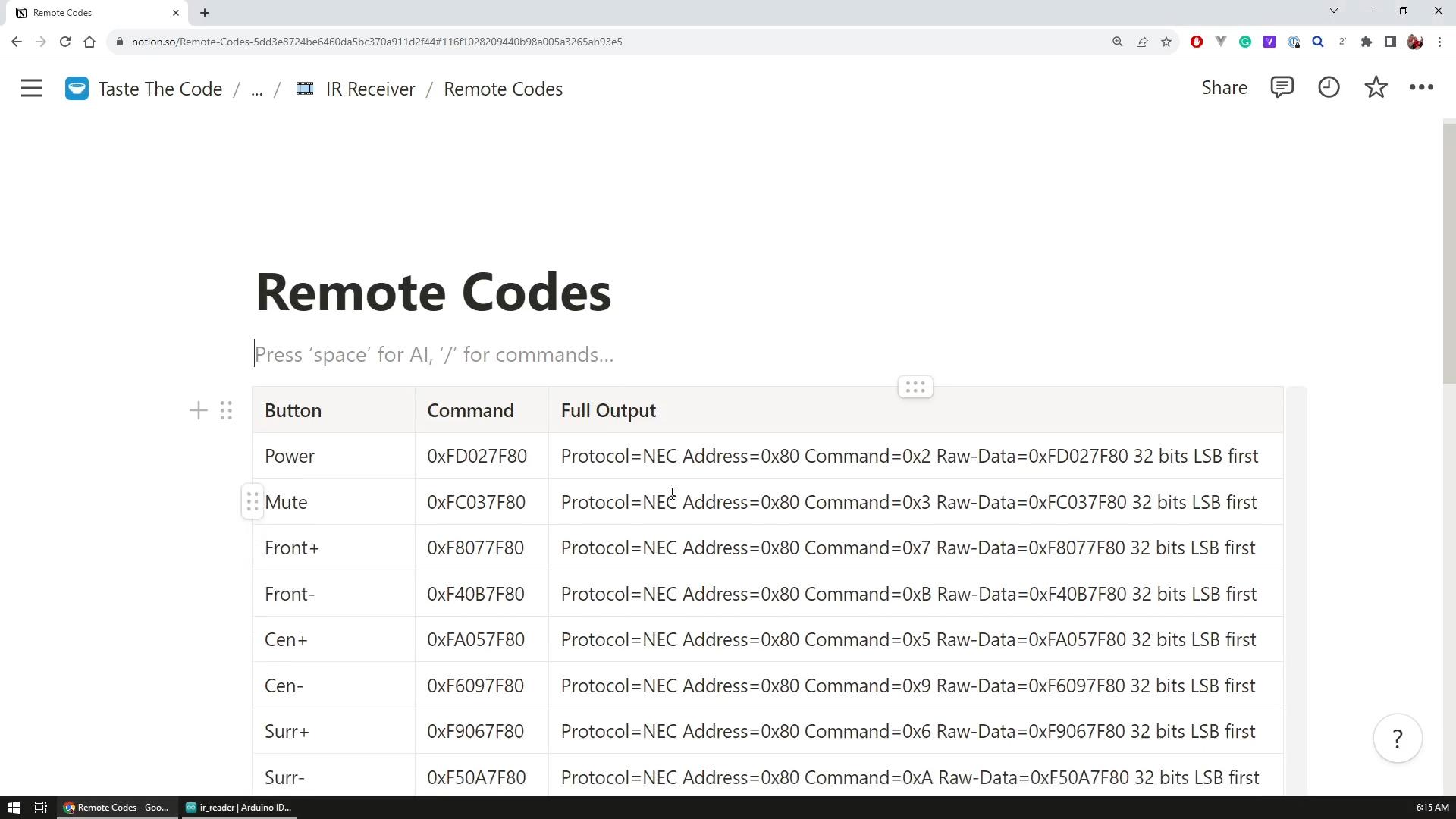1456x819 pixels.
Task: Favorite this page using the star icon
Action: click(x=1376, y=87)
